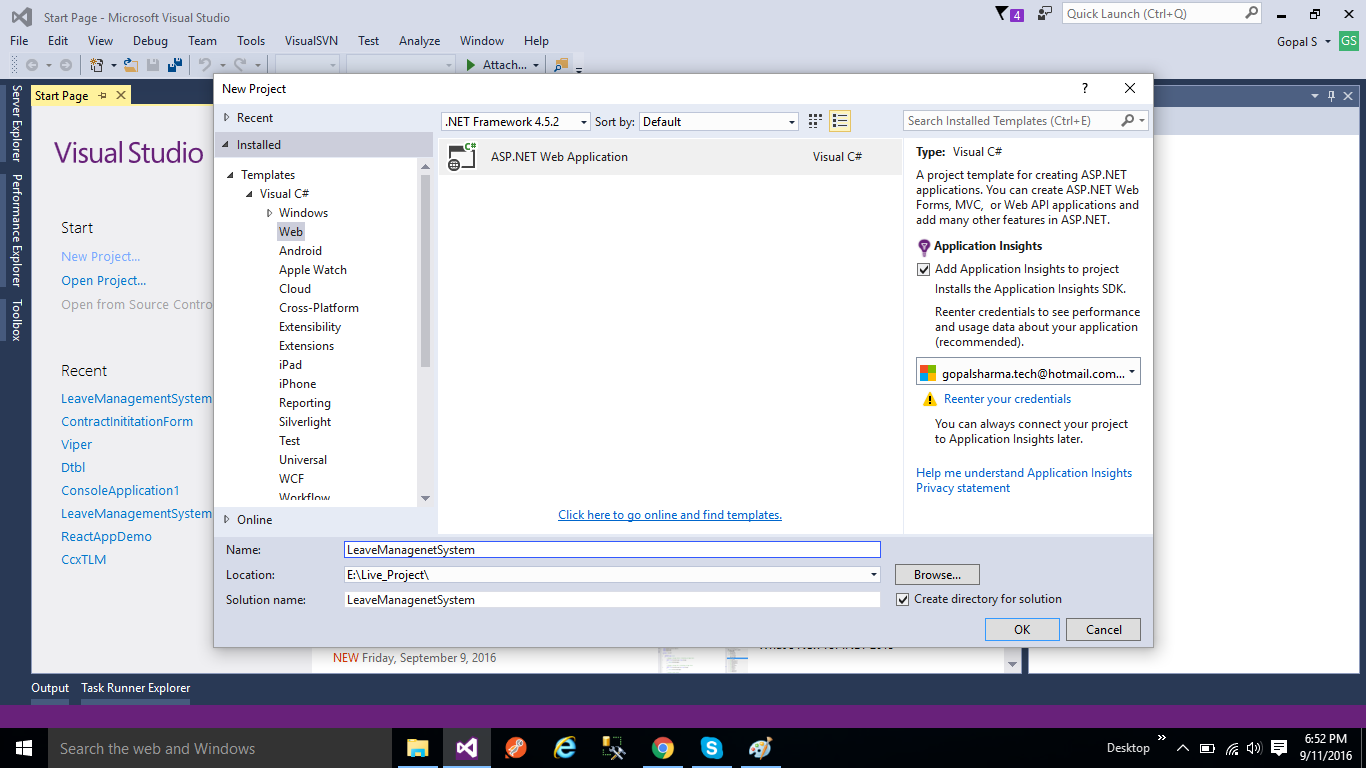Click the go online and find templates link

coord(670,515)
